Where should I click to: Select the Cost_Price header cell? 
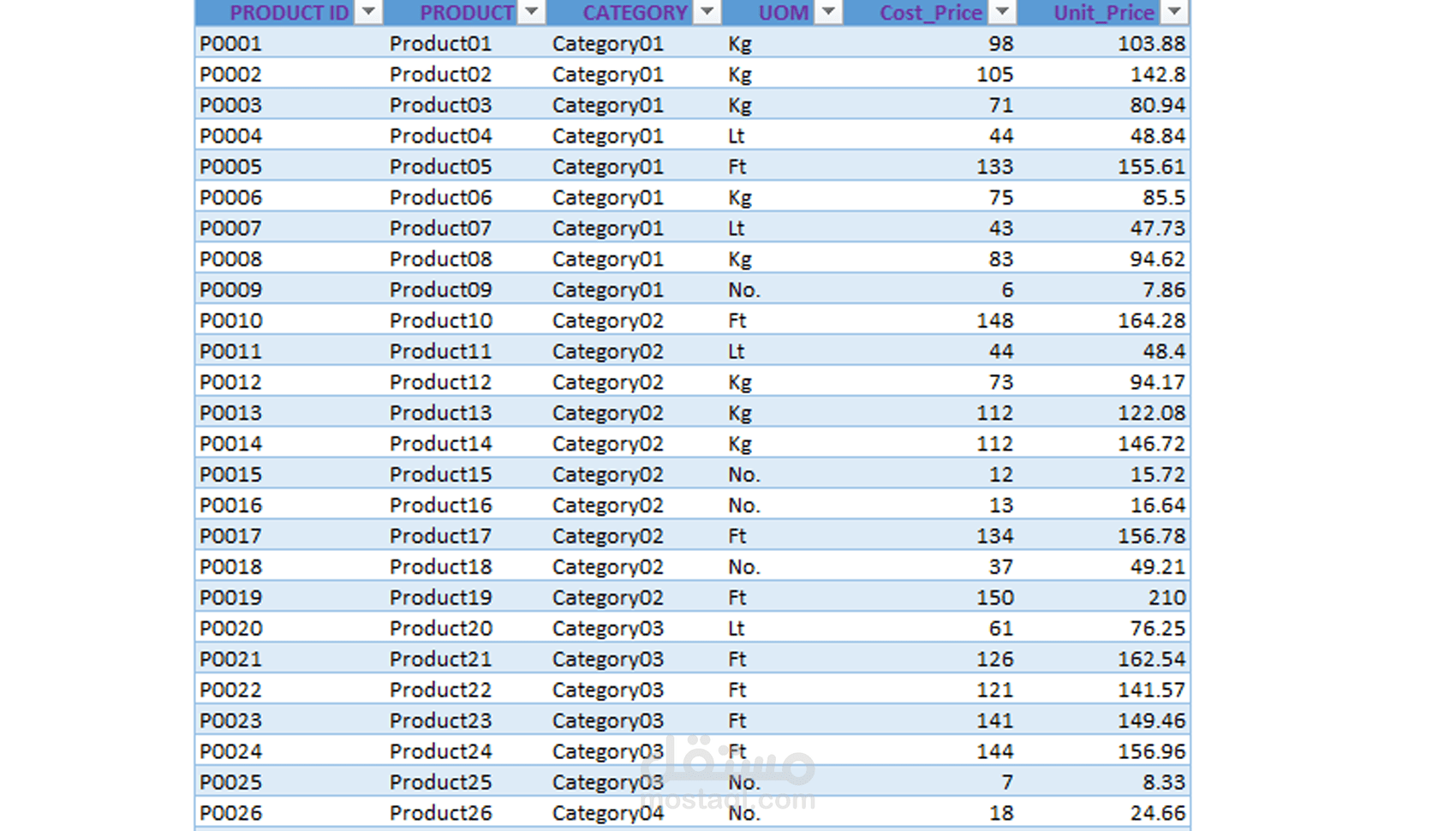(x=931, y=13)
